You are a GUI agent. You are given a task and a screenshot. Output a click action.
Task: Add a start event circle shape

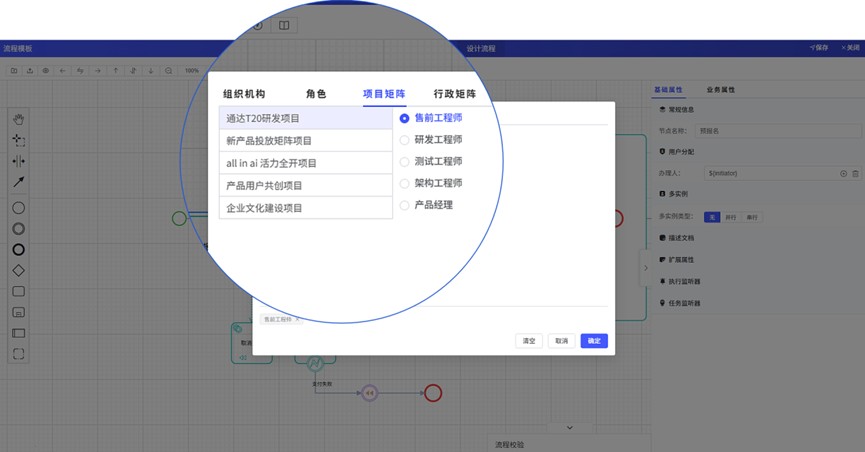18,208
